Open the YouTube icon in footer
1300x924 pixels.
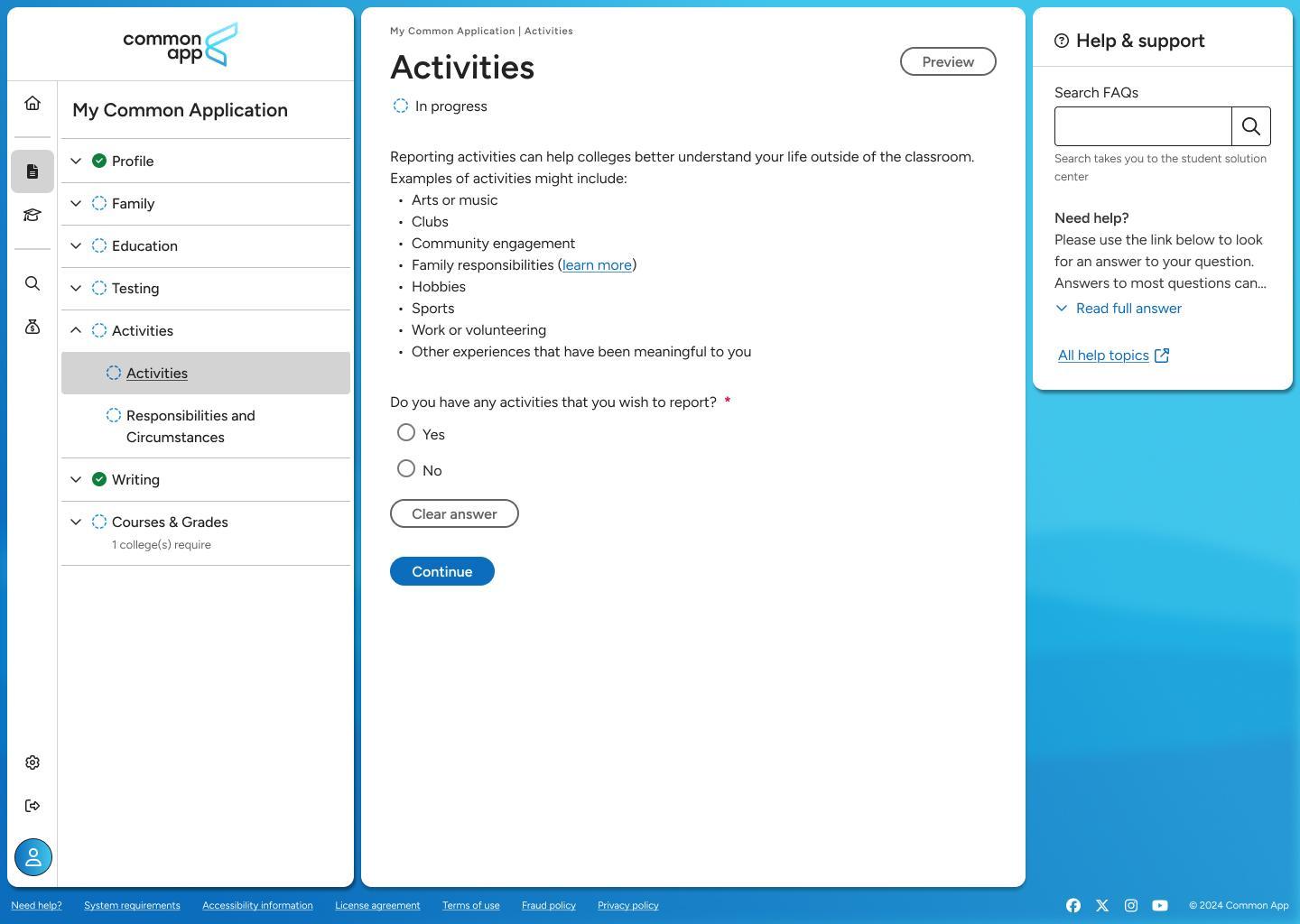[x=1160, y=905]
